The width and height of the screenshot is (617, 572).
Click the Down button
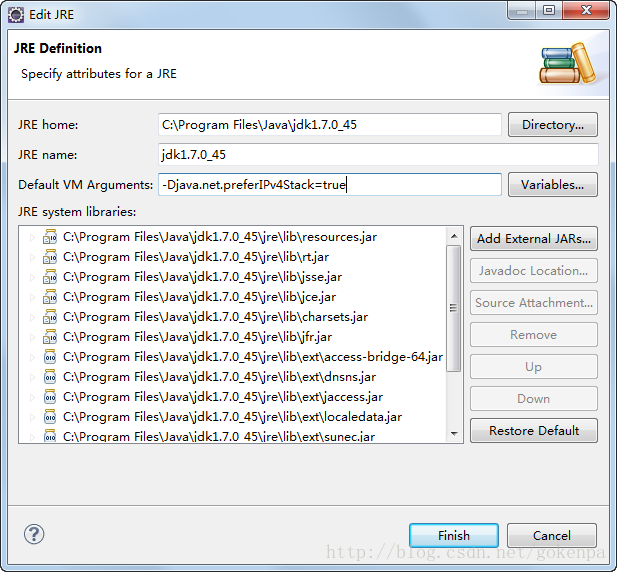pyautogui.click(x=534, y=399)
